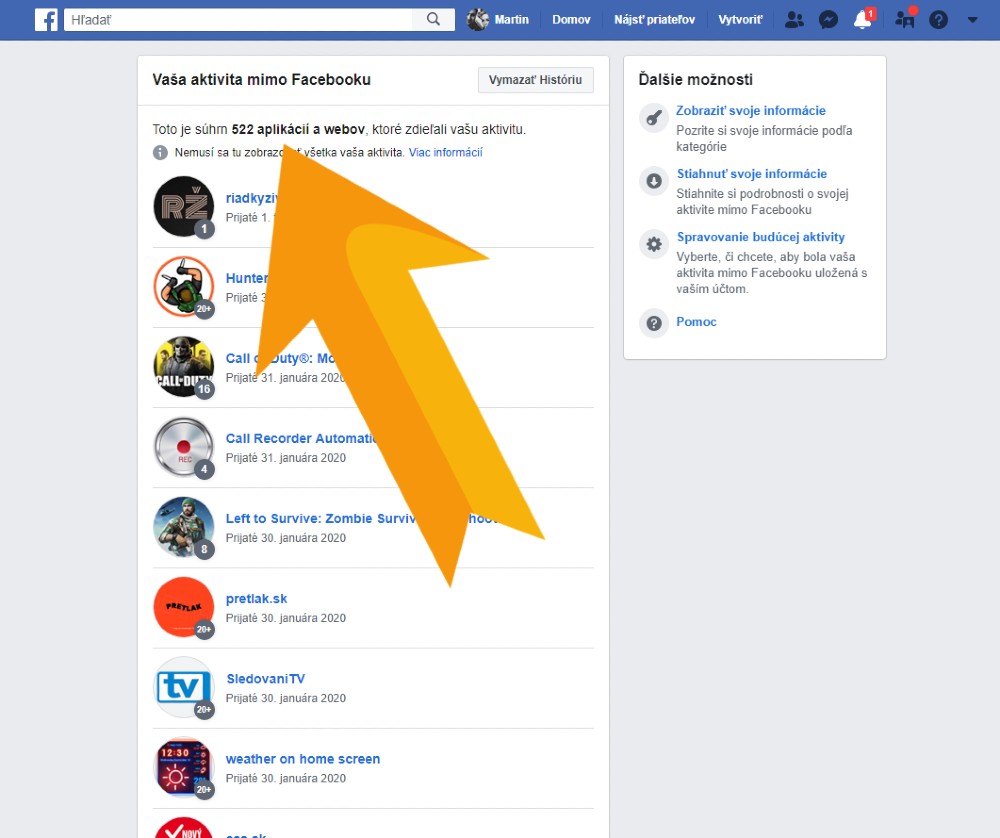Go to Domov in top bar

click(571, 20)
